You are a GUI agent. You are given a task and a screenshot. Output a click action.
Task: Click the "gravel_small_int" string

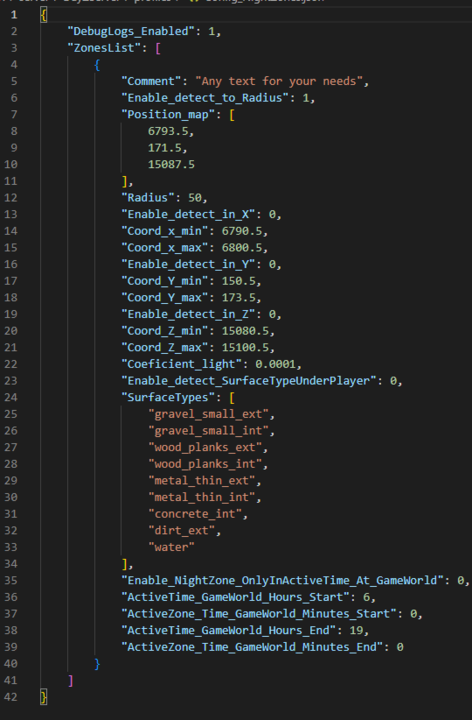tap(208, 430)
